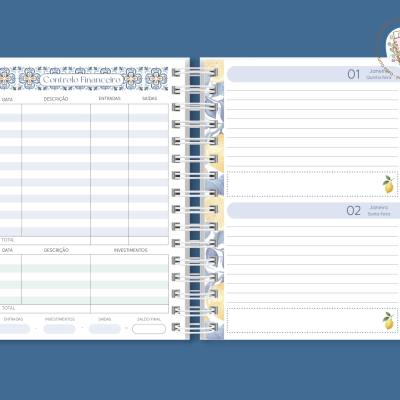Screen dimensions: 400x400
Task: Click the TOTAL label of the Investimentos table
Action: tap(8, 308)
